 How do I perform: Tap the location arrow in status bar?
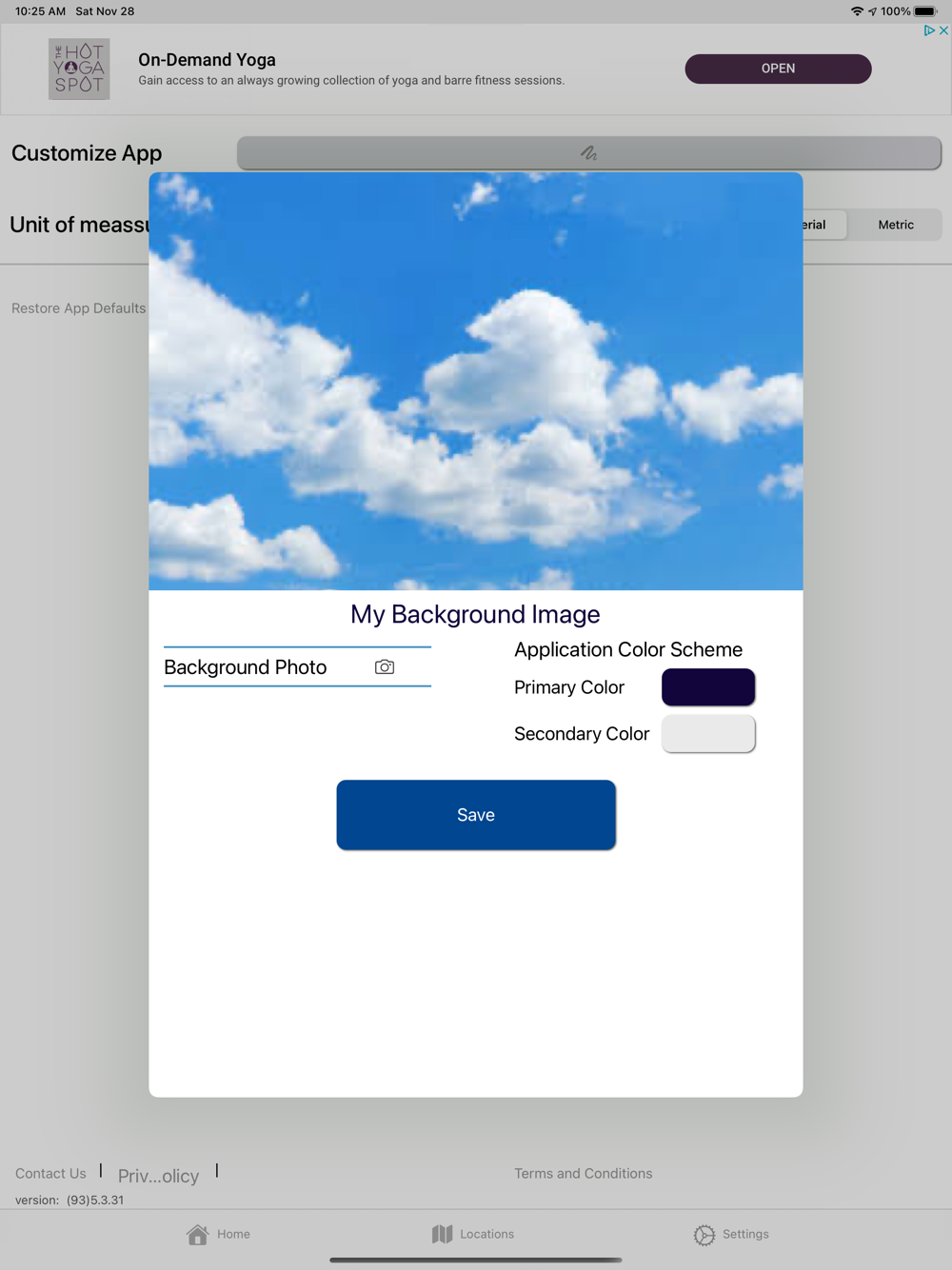tap(872, 11)
